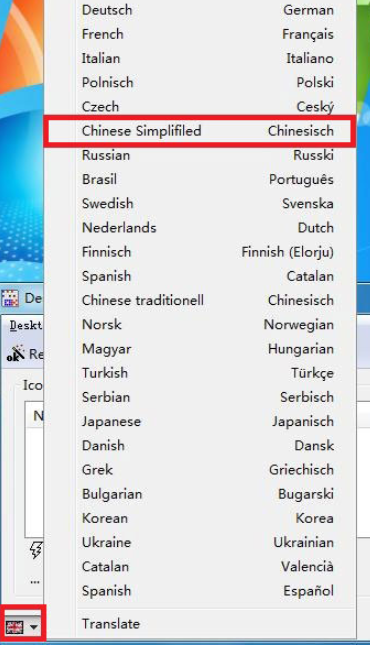370x647 pixels.
Task: Select Spanish Español language entry
Action: click(200, 591)
